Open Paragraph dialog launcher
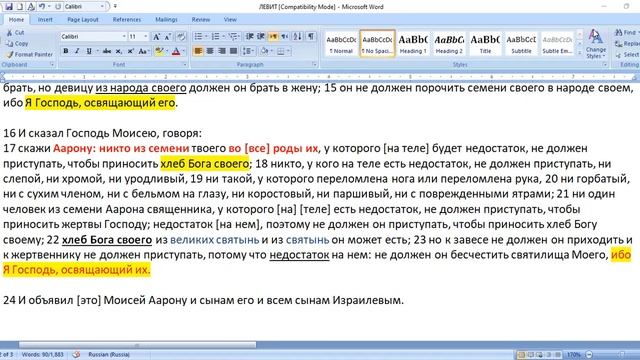This screenshot has width=640, height=360. coord(314,64)
